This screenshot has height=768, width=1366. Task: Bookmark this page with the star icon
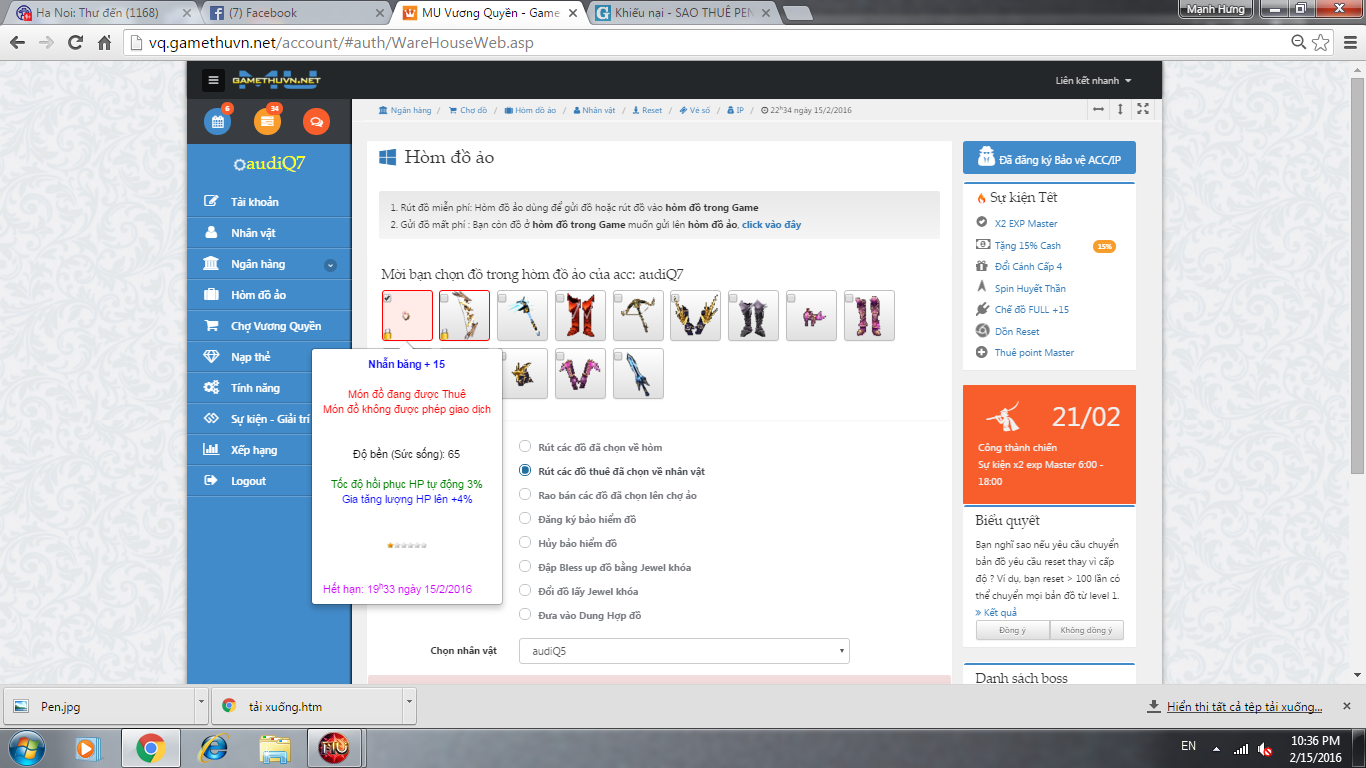1321,42
